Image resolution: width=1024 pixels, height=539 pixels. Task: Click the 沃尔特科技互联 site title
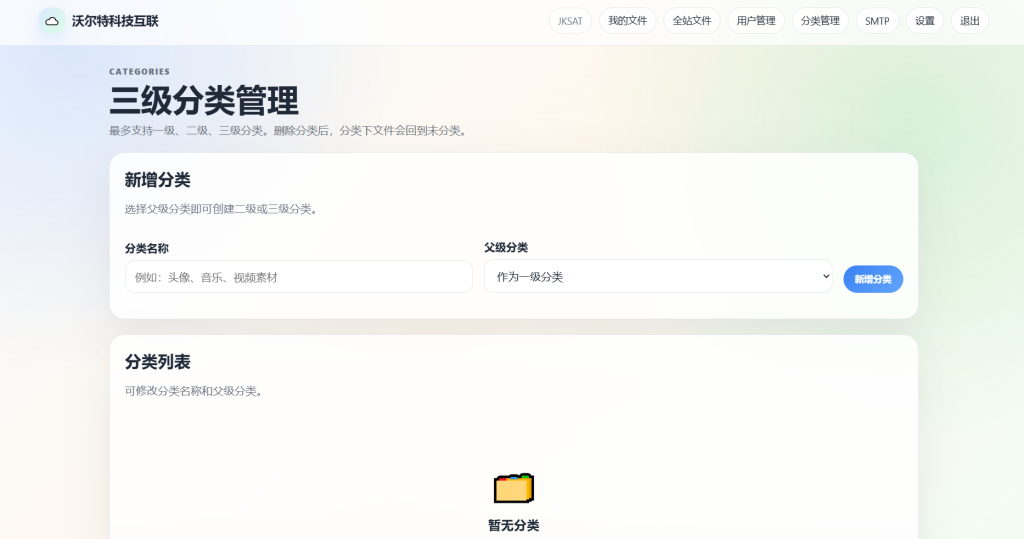click(115, 21)
